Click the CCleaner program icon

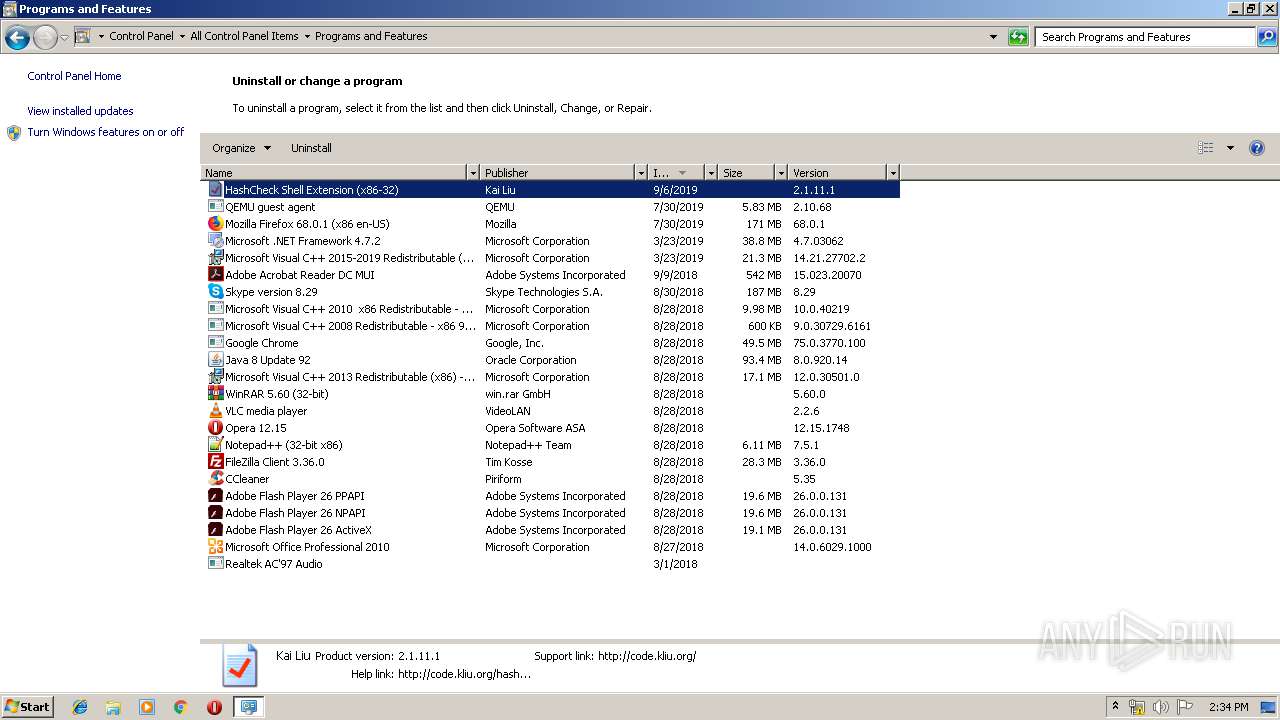coord(215,479)
